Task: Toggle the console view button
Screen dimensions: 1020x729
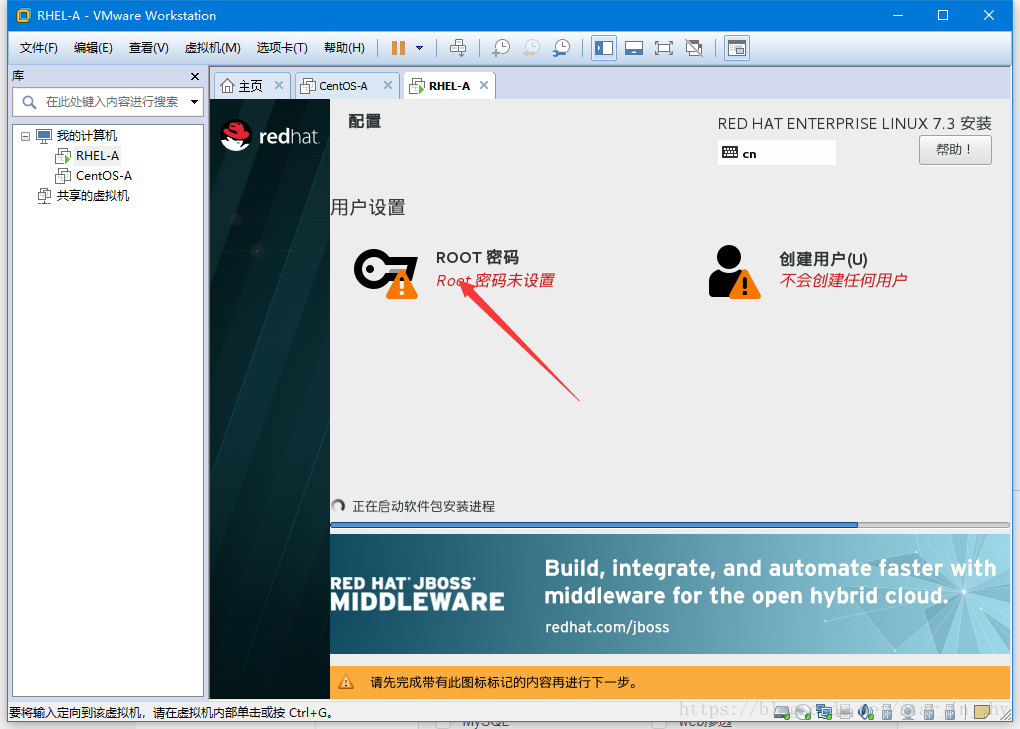Action: (736, 47)
